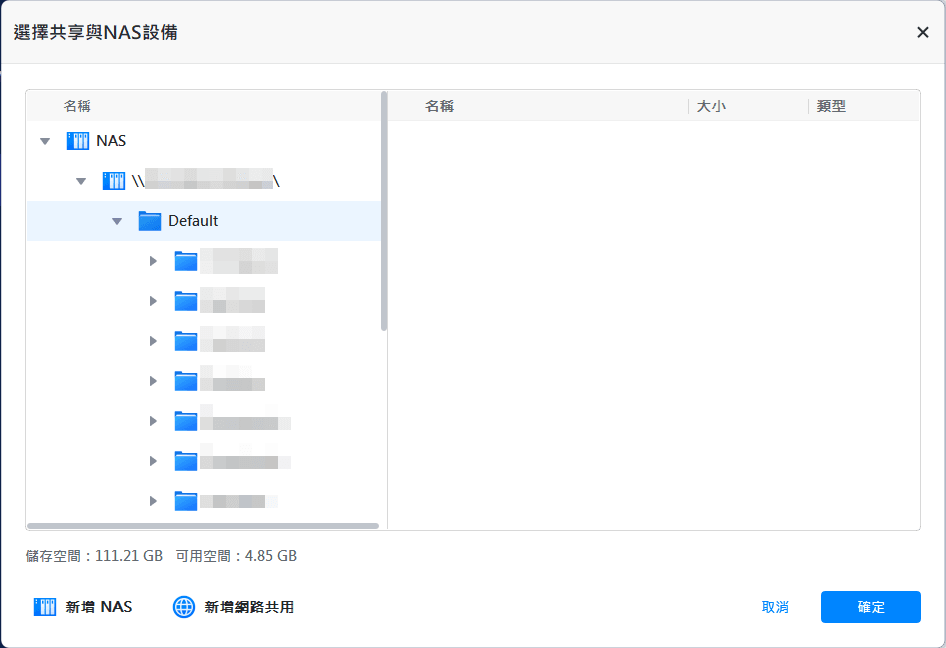This screenshot has height=648, width=946.
Task: Sort by the 類型 column header
Action: [x=831, y=106]
